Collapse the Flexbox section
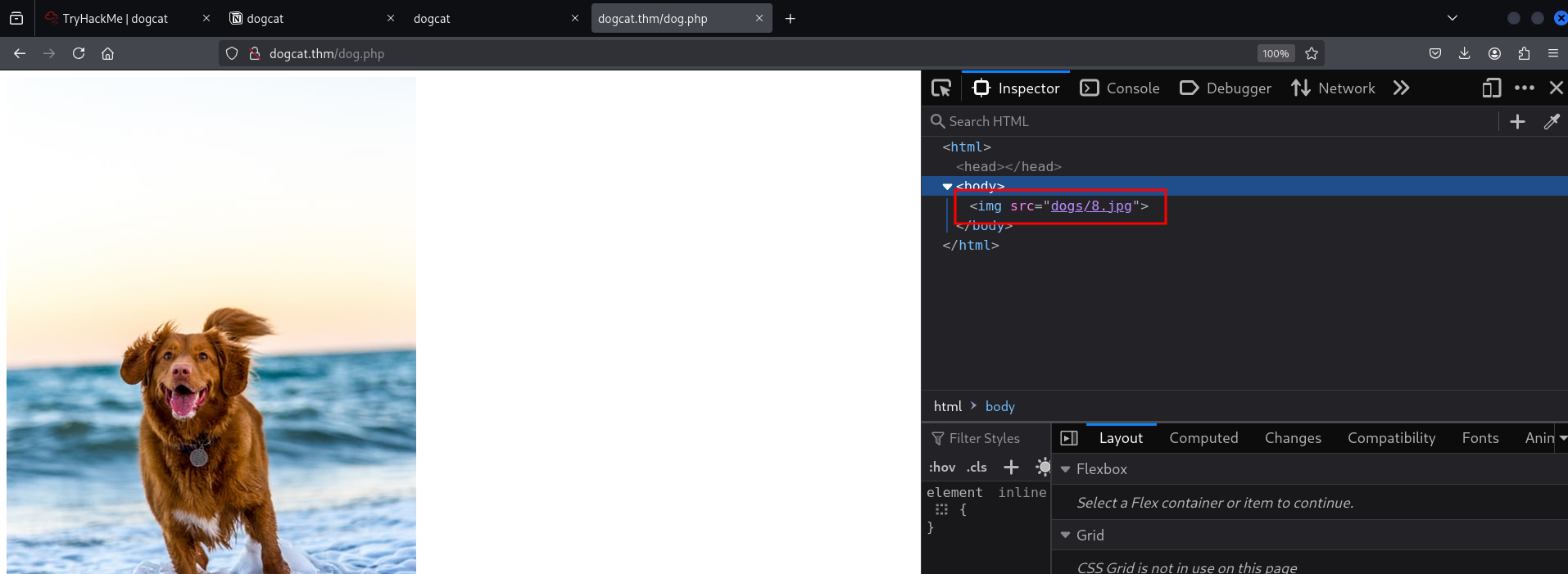 [x=1066, y=469]
